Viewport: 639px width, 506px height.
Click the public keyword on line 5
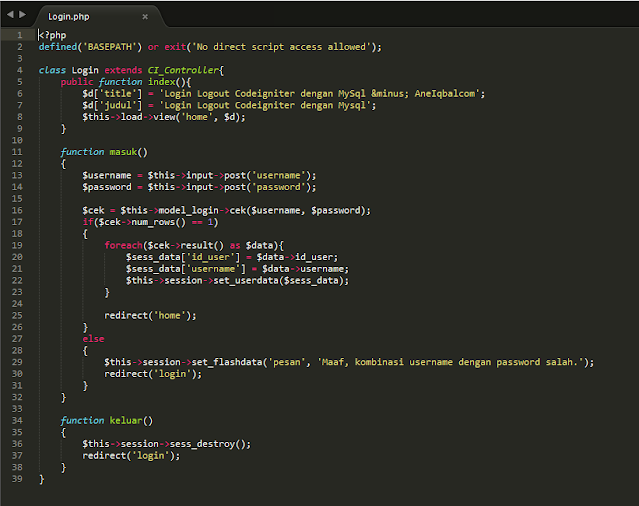click(x=77, y=82)
